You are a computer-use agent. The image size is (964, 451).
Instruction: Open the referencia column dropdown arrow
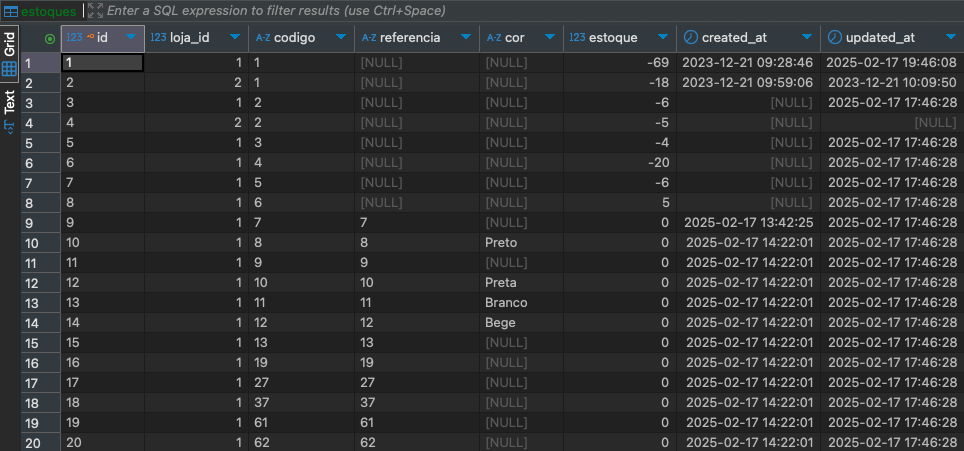point(465,38)
